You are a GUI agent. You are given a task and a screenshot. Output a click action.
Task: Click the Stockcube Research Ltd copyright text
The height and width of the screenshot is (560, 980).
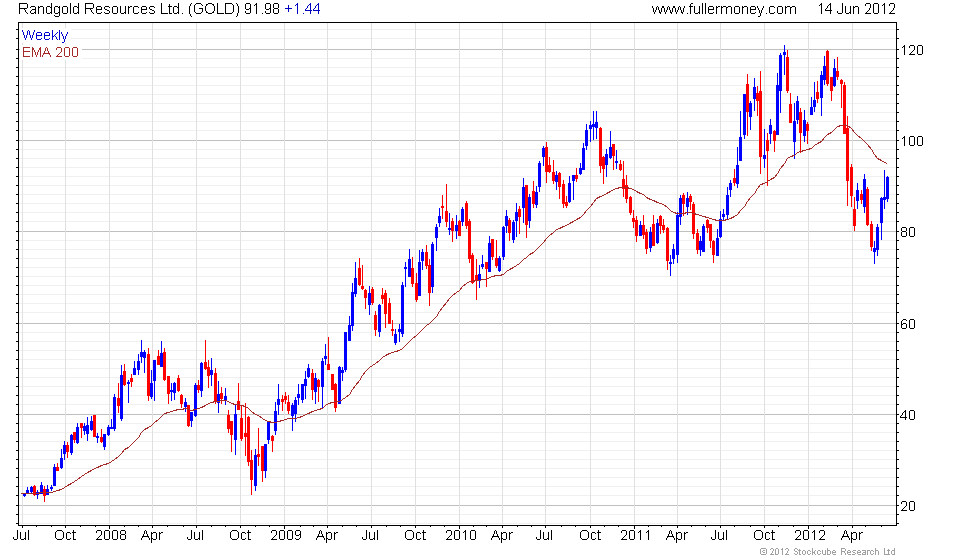point(828,552)
